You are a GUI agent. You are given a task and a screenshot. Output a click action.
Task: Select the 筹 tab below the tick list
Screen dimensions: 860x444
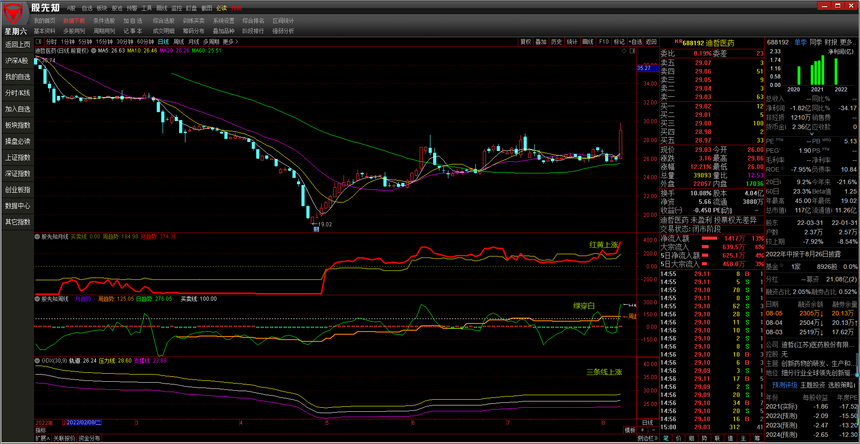point(757,439)
